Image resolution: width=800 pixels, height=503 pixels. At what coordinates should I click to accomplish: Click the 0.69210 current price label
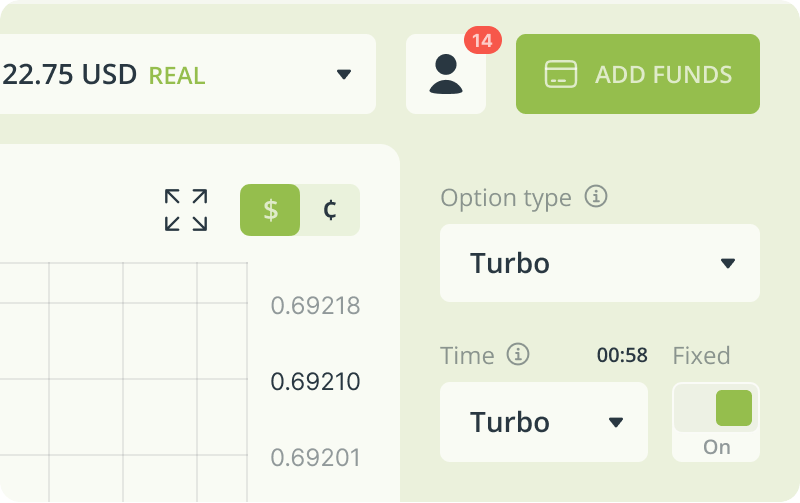click(315, 382)
